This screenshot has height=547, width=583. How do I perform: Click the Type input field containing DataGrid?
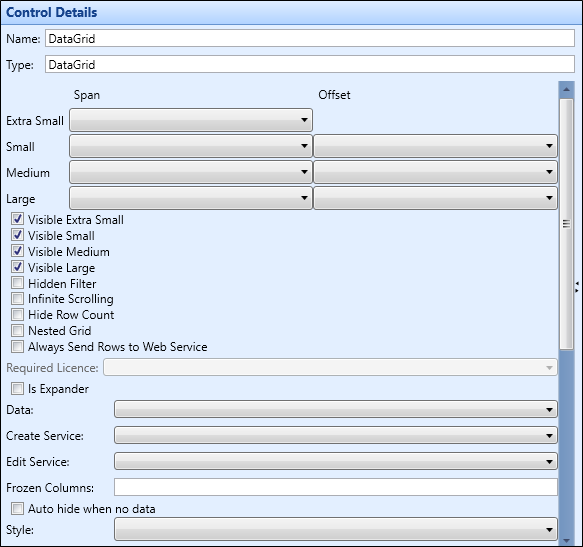[310, 64]
